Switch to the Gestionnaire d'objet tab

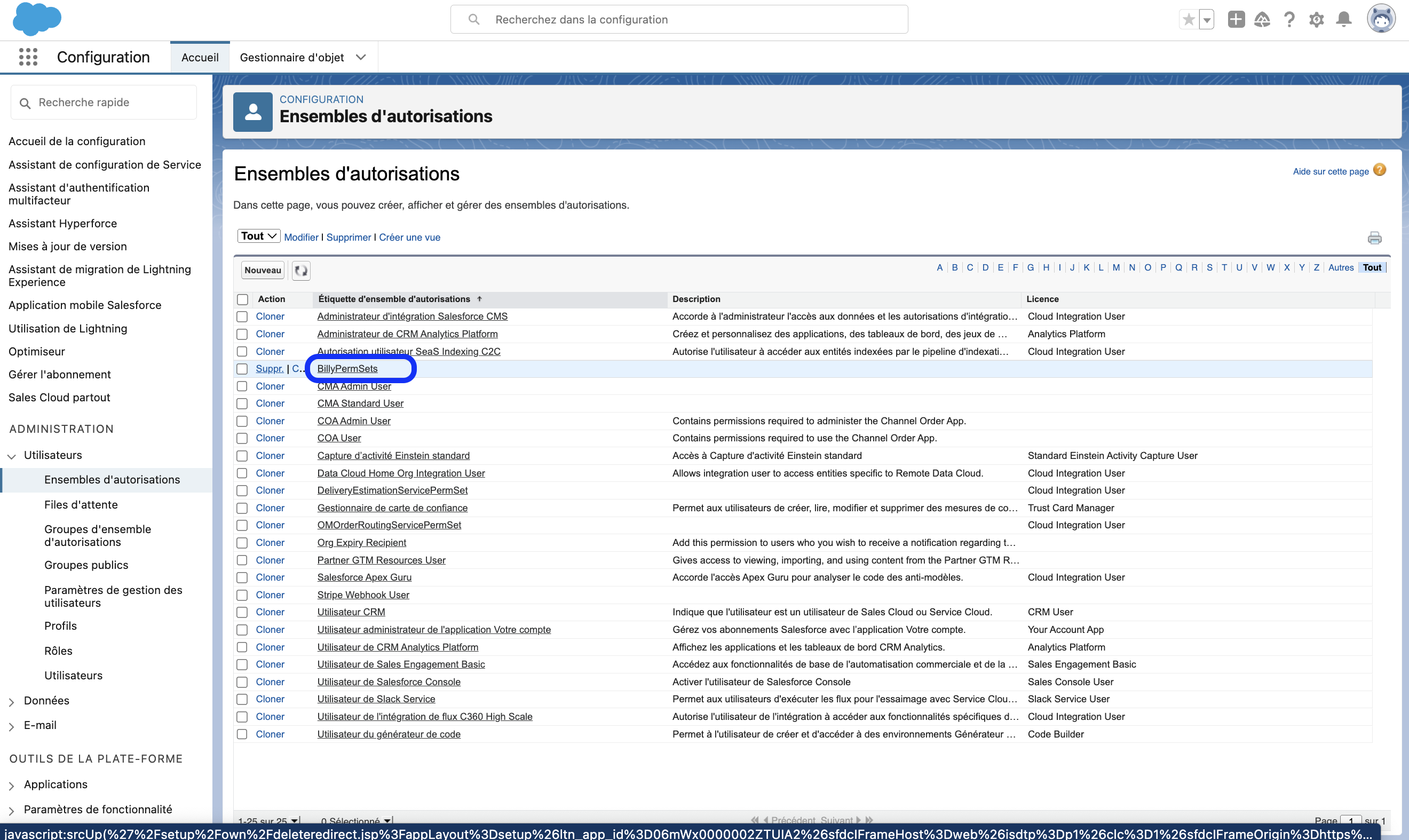(292, 57)
